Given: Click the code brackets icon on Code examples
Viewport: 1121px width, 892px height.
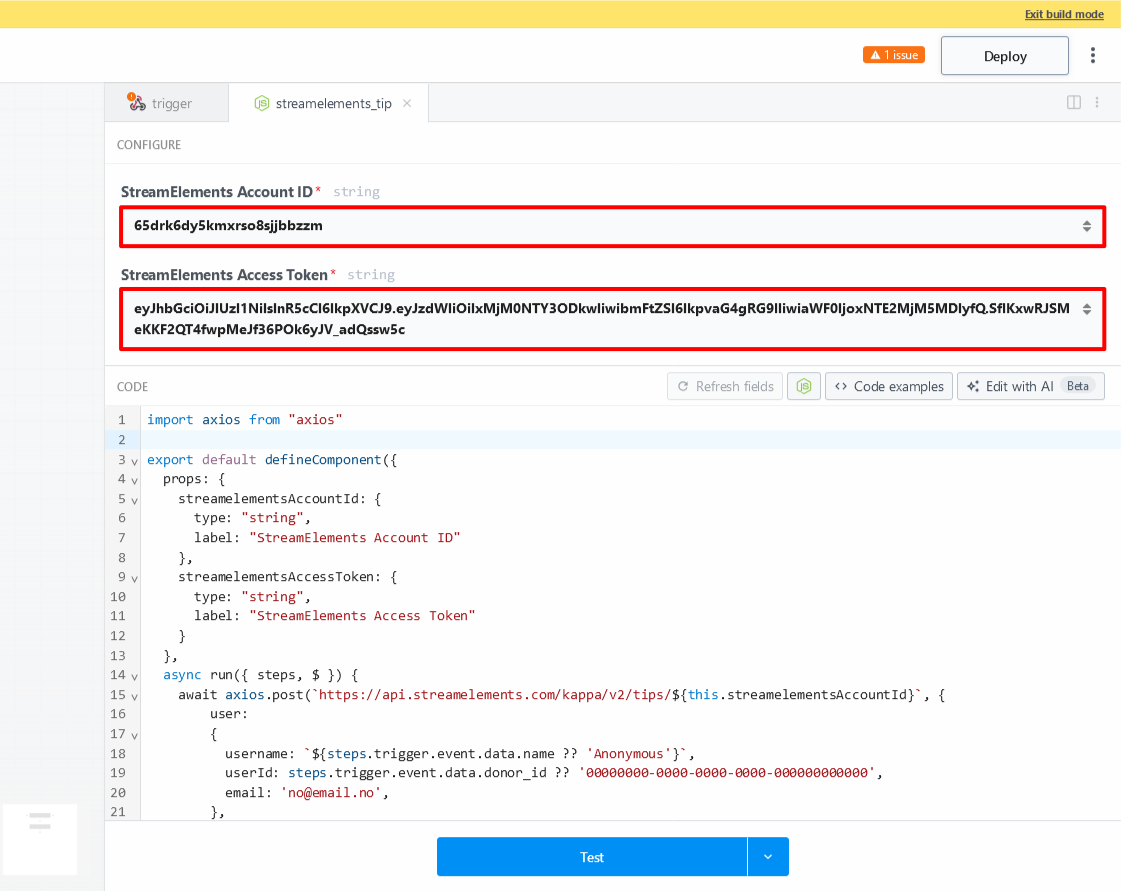Looking at the screenshot, I should (841, 387).
